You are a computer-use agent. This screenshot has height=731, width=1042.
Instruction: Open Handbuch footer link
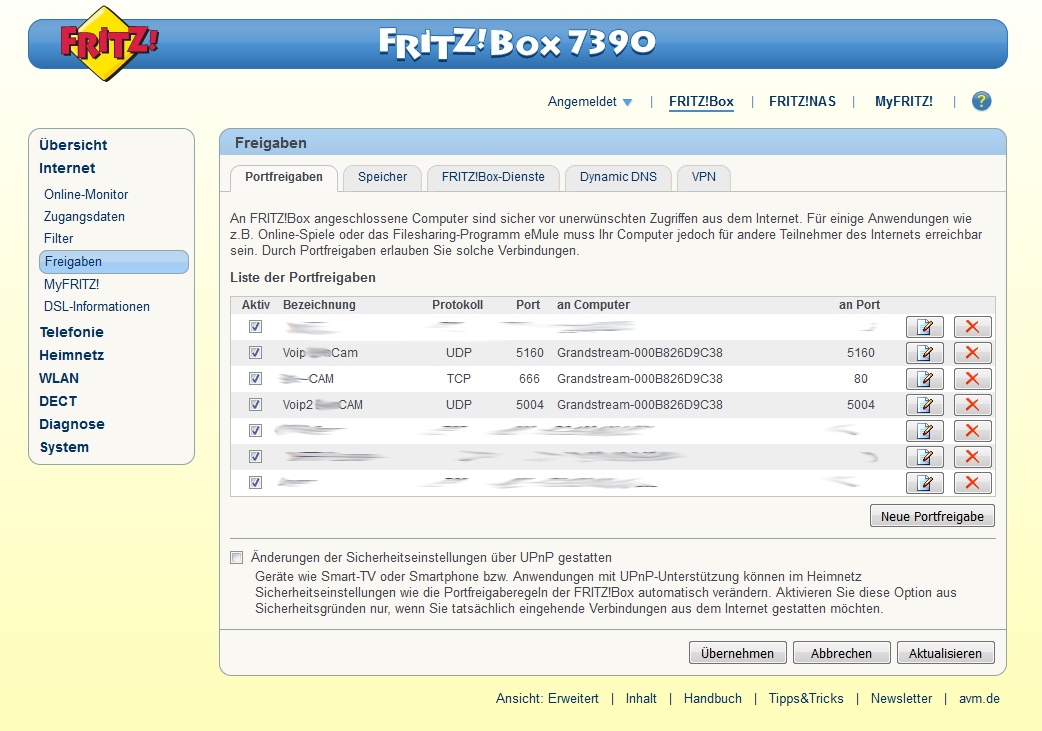pos(712,698)
